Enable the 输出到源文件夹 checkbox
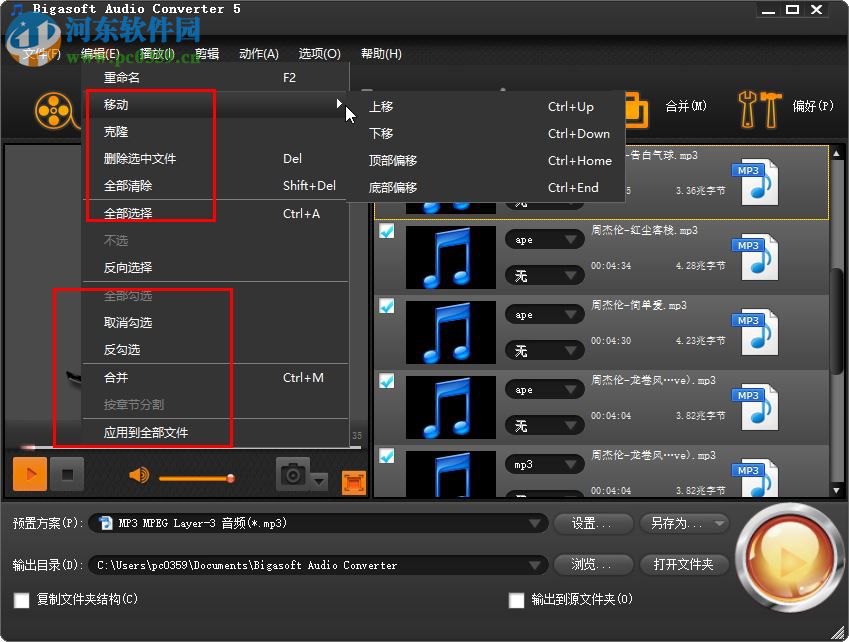This screenshot has width=849, height=642. [x=516, y=600]
